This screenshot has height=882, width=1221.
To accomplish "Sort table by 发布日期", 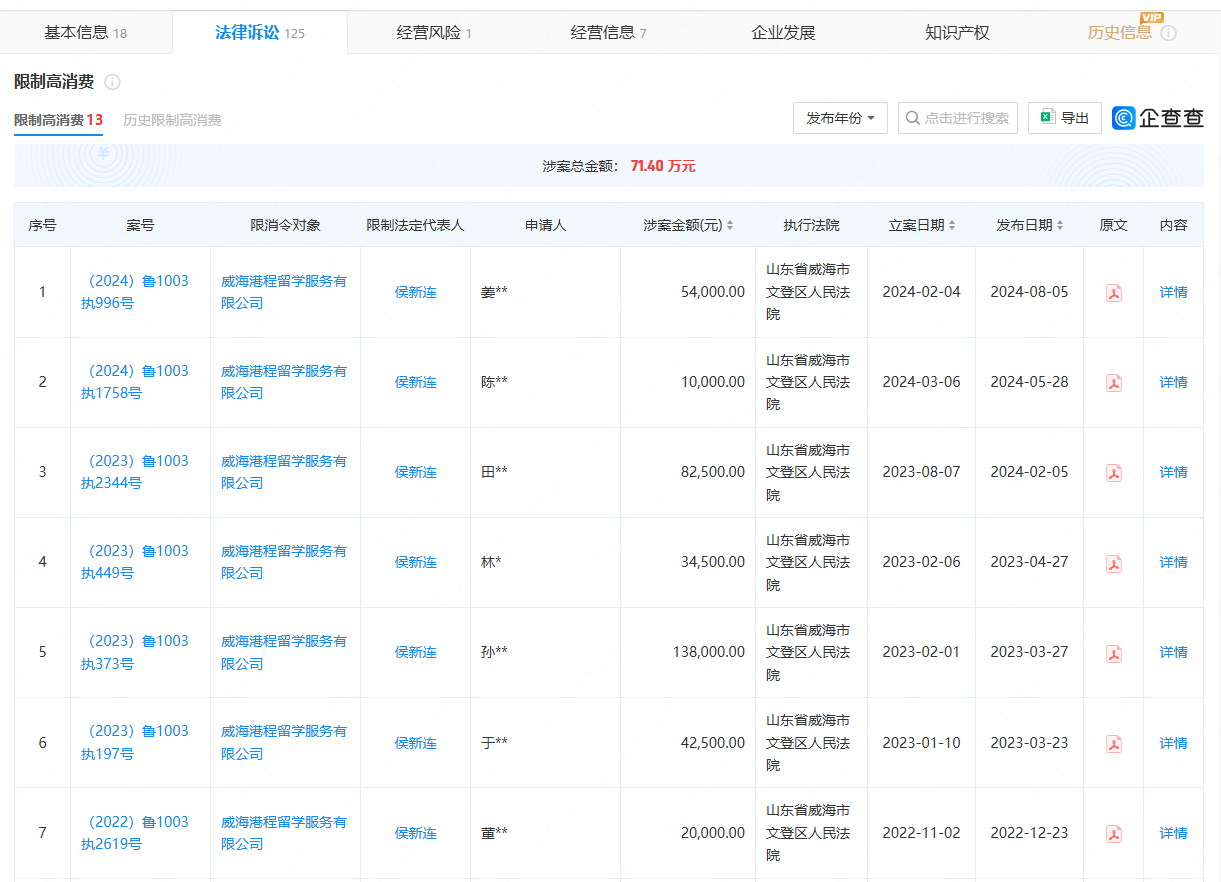I will (1060, 226).
